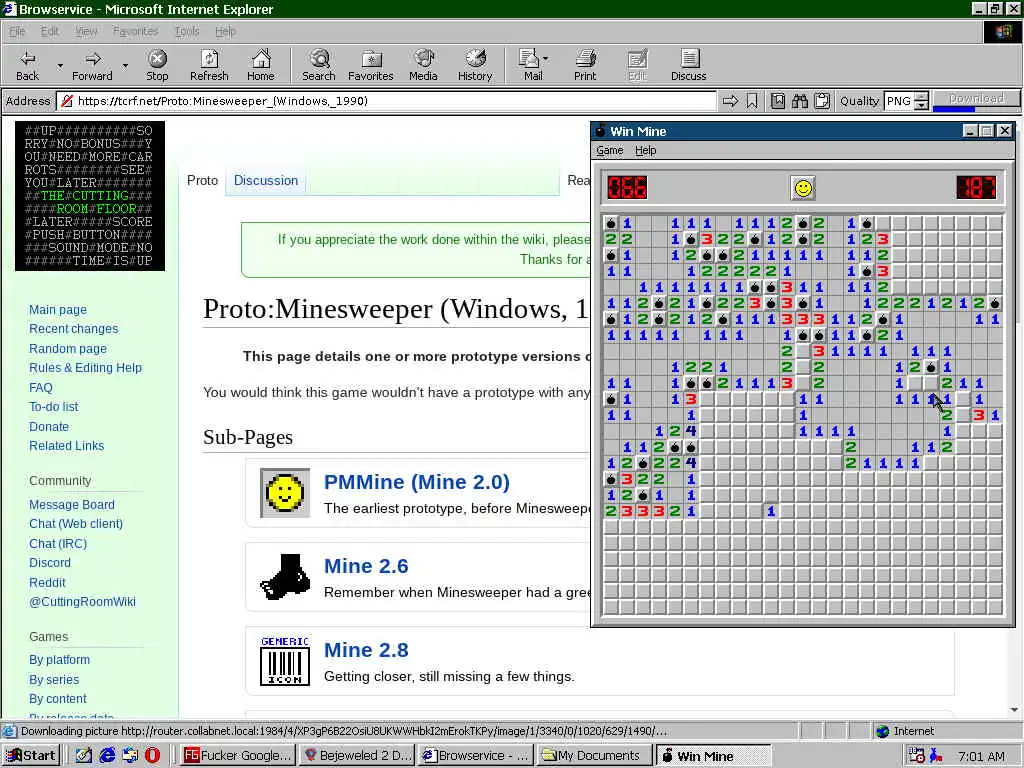
Task: Switch to My Documents taskbar button
Action: pyautogui.click(x=594, y=756)
